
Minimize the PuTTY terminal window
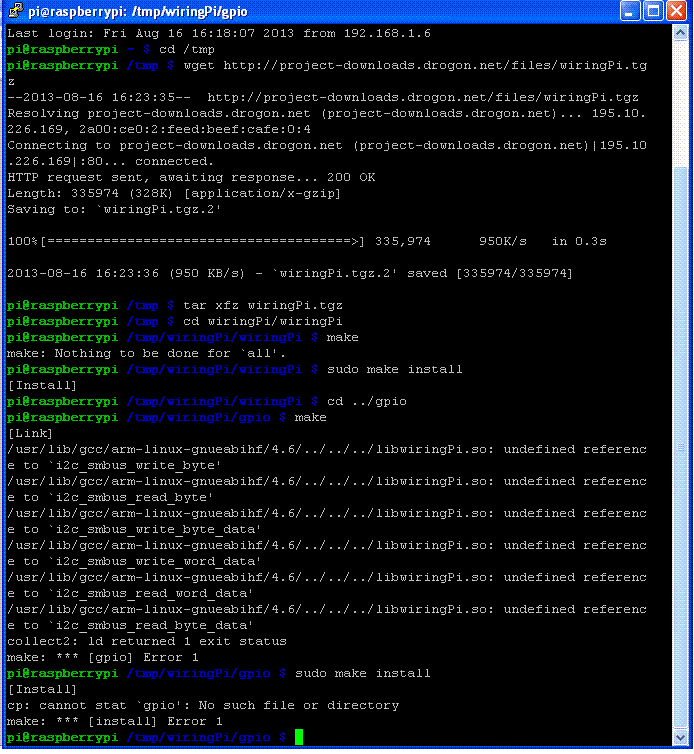click(x=630, y=11)
